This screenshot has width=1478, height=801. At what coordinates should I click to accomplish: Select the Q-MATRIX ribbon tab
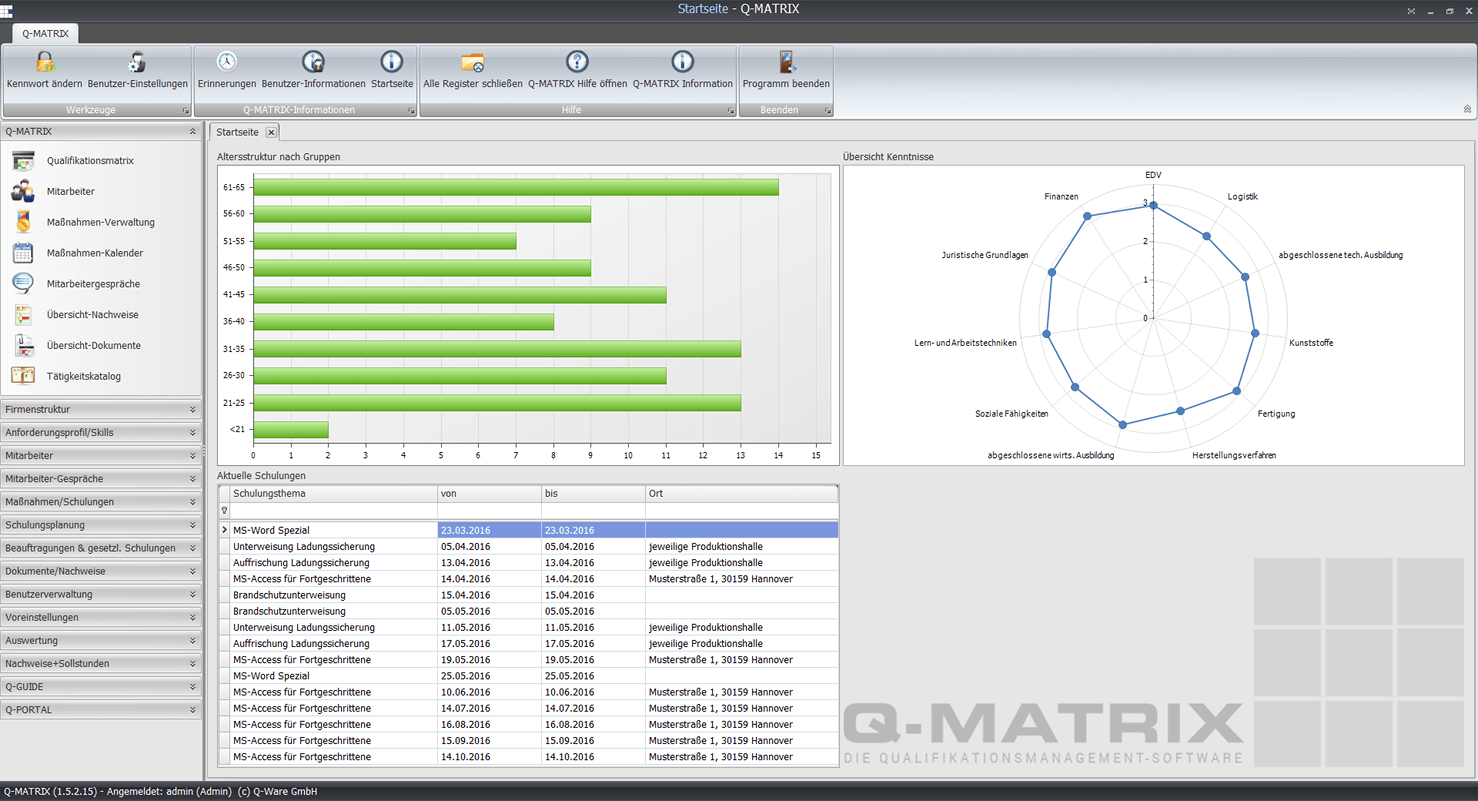tap(44, 33)
